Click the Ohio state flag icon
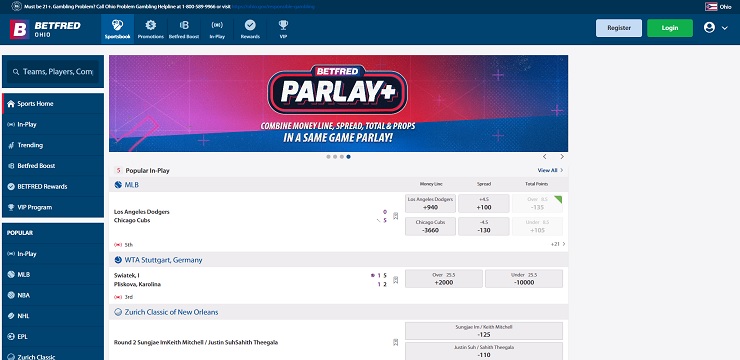The width and height of the screenshot is (740, 360). (711, 7)
